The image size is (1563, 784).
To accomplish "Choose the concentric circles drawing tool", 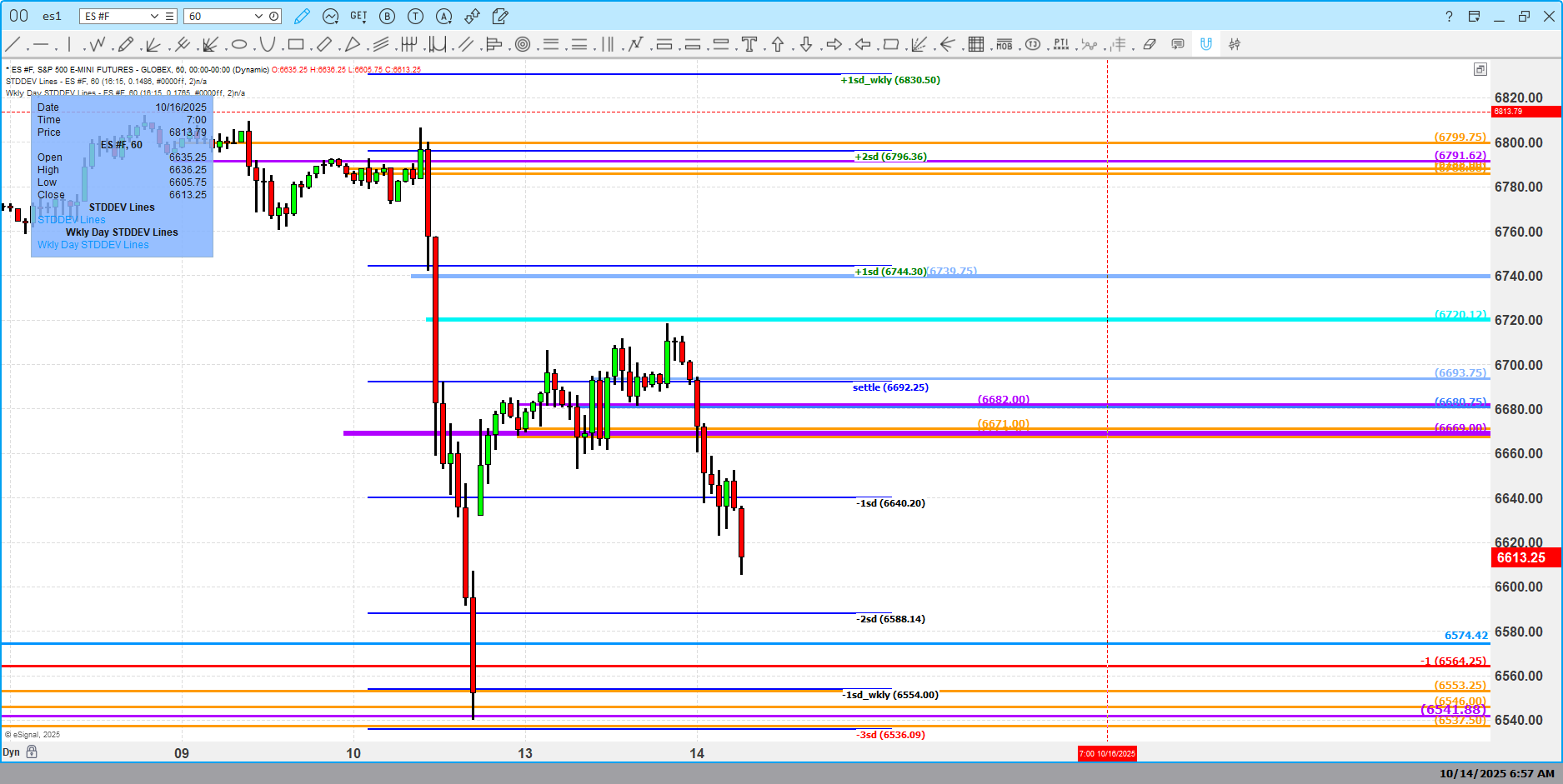I will click(523, 44).
